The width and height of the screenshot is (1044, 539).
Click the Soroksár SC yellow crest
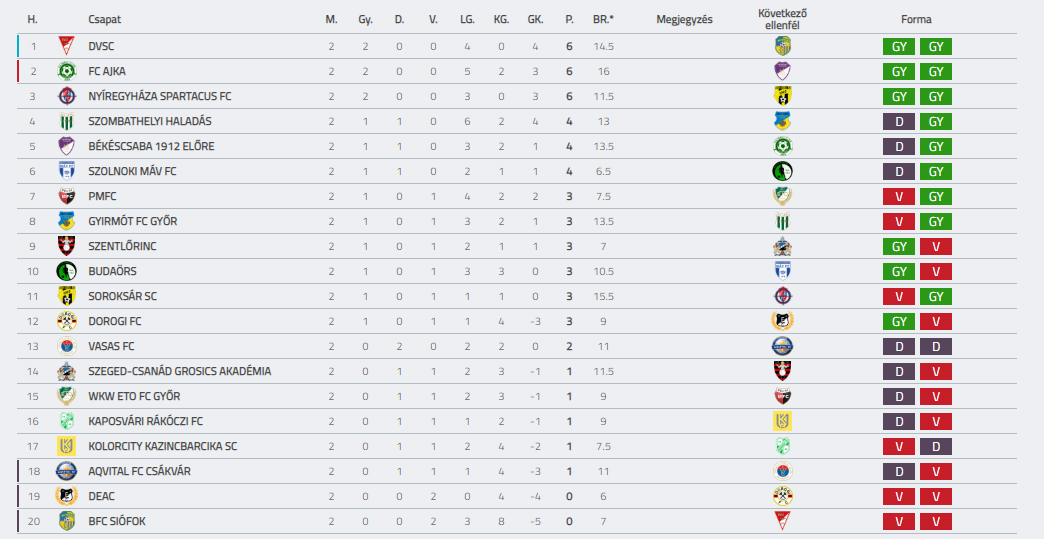point(66,296)
